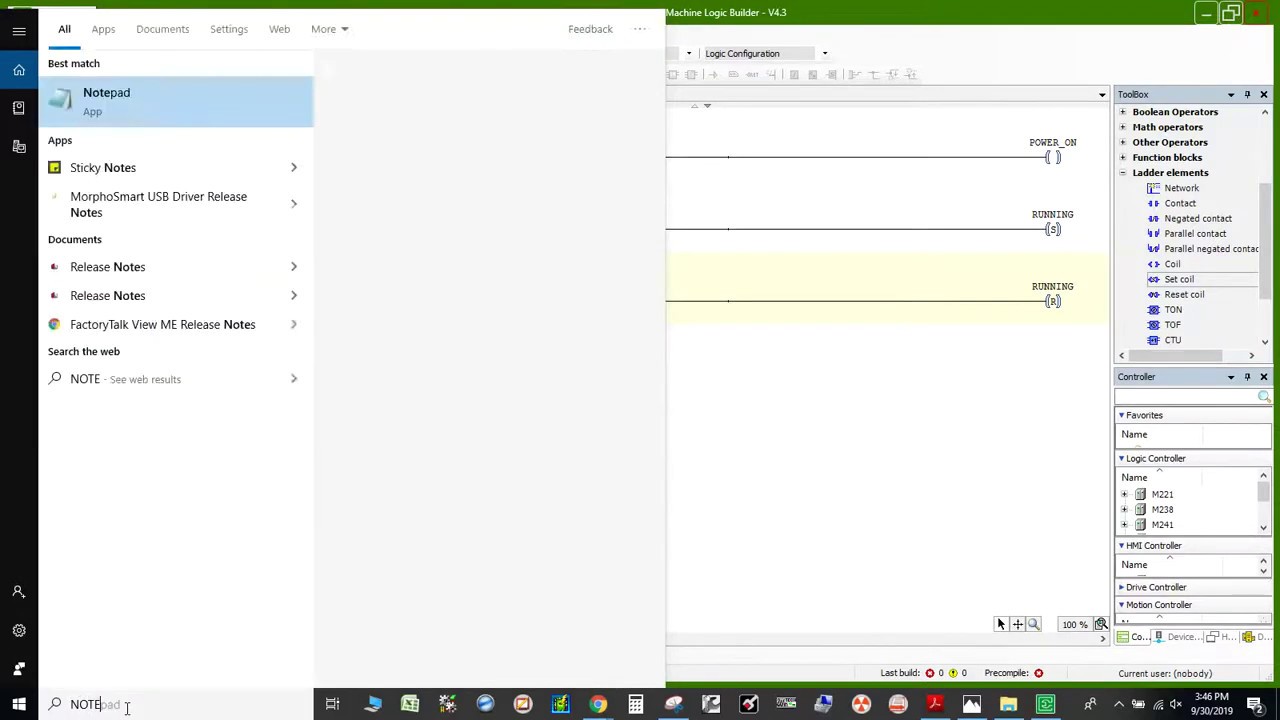Screen dimensions: 1280x720
Task: Select the Contact ladder element
Action: coord(1179,203)
